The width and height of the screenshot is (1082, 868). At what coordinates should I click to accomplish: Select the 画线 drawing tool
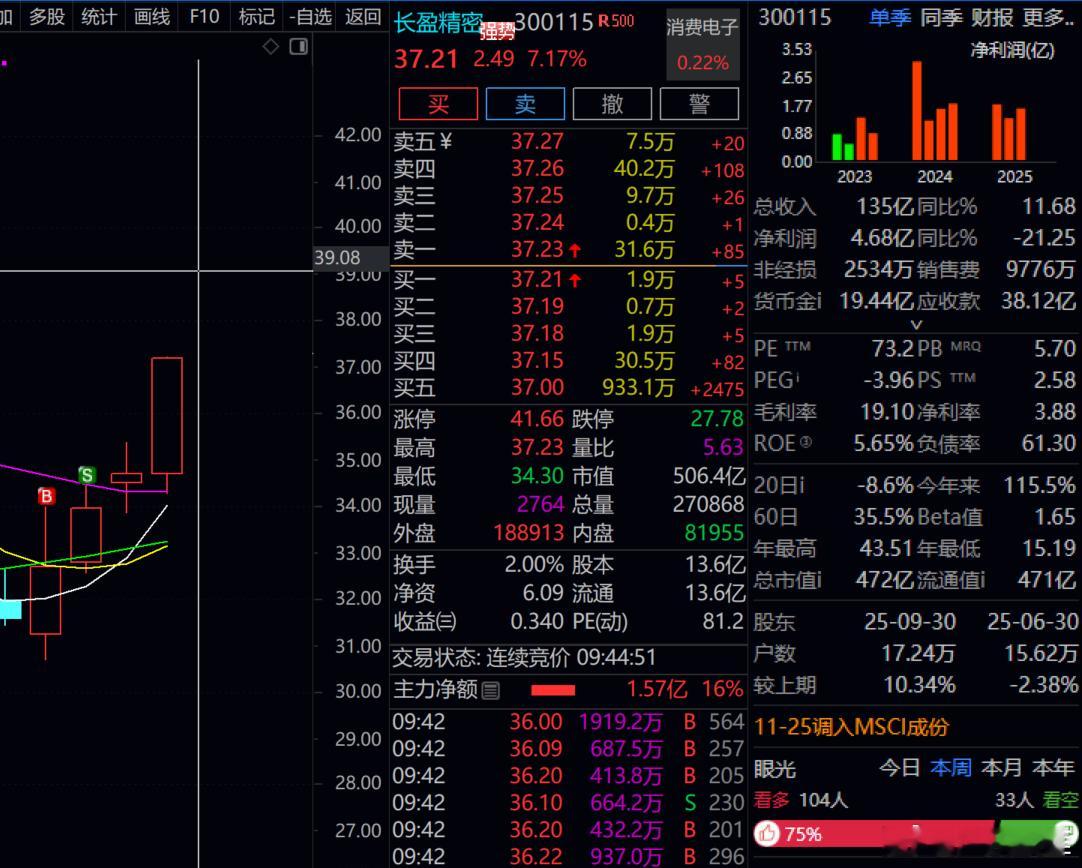150,16
